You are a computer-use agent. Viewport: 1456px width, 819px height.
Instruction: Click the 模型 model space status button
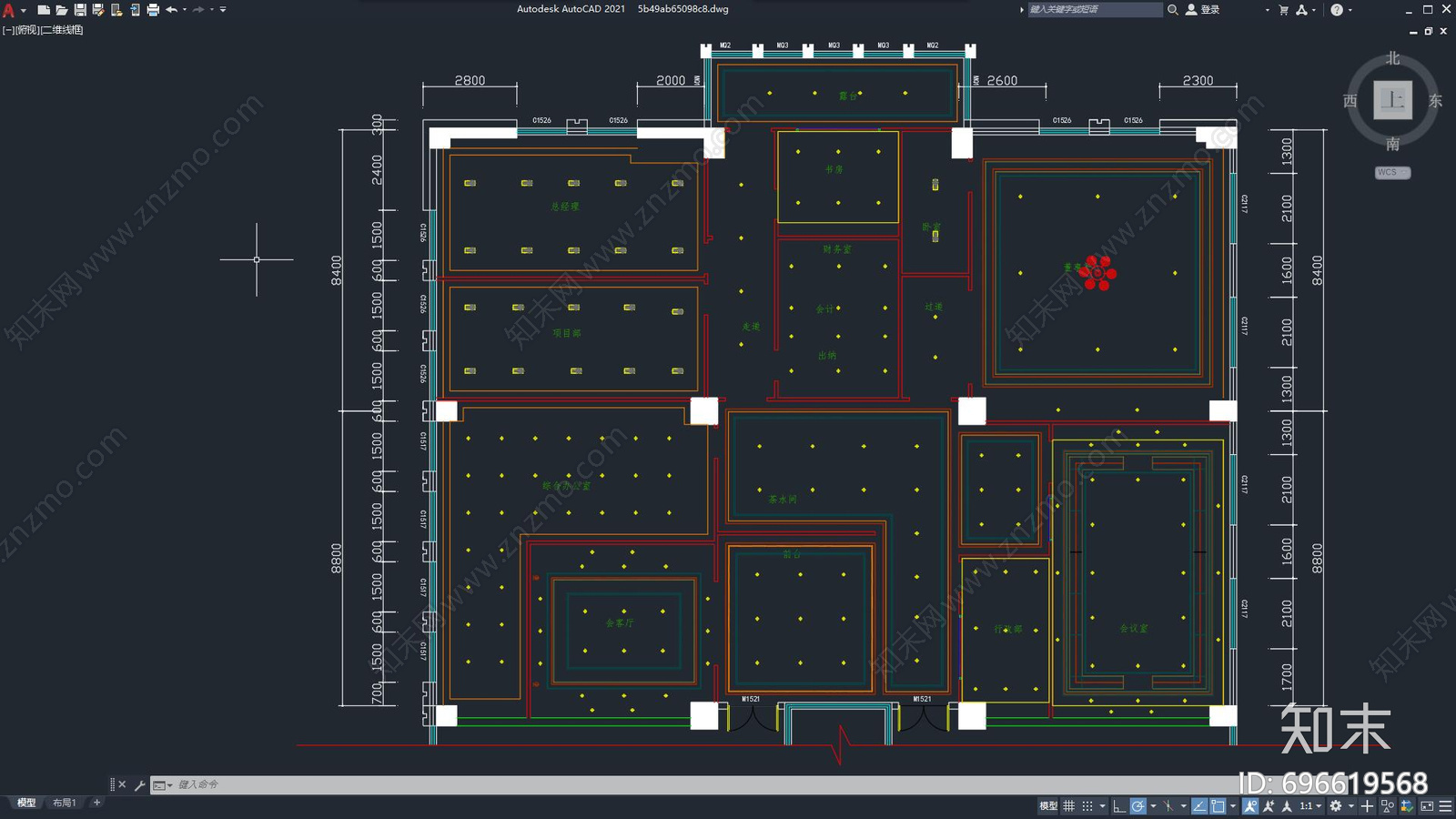(x=1048, y=806)
